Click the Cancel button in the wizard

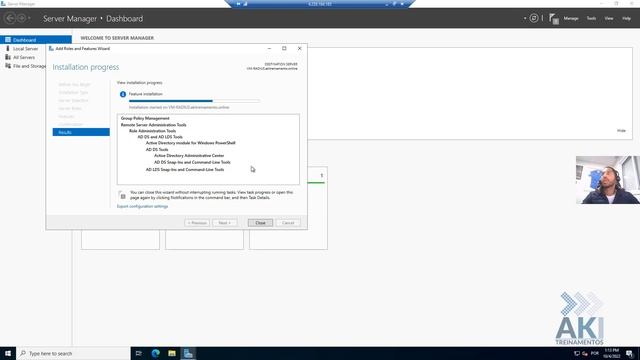288,223
